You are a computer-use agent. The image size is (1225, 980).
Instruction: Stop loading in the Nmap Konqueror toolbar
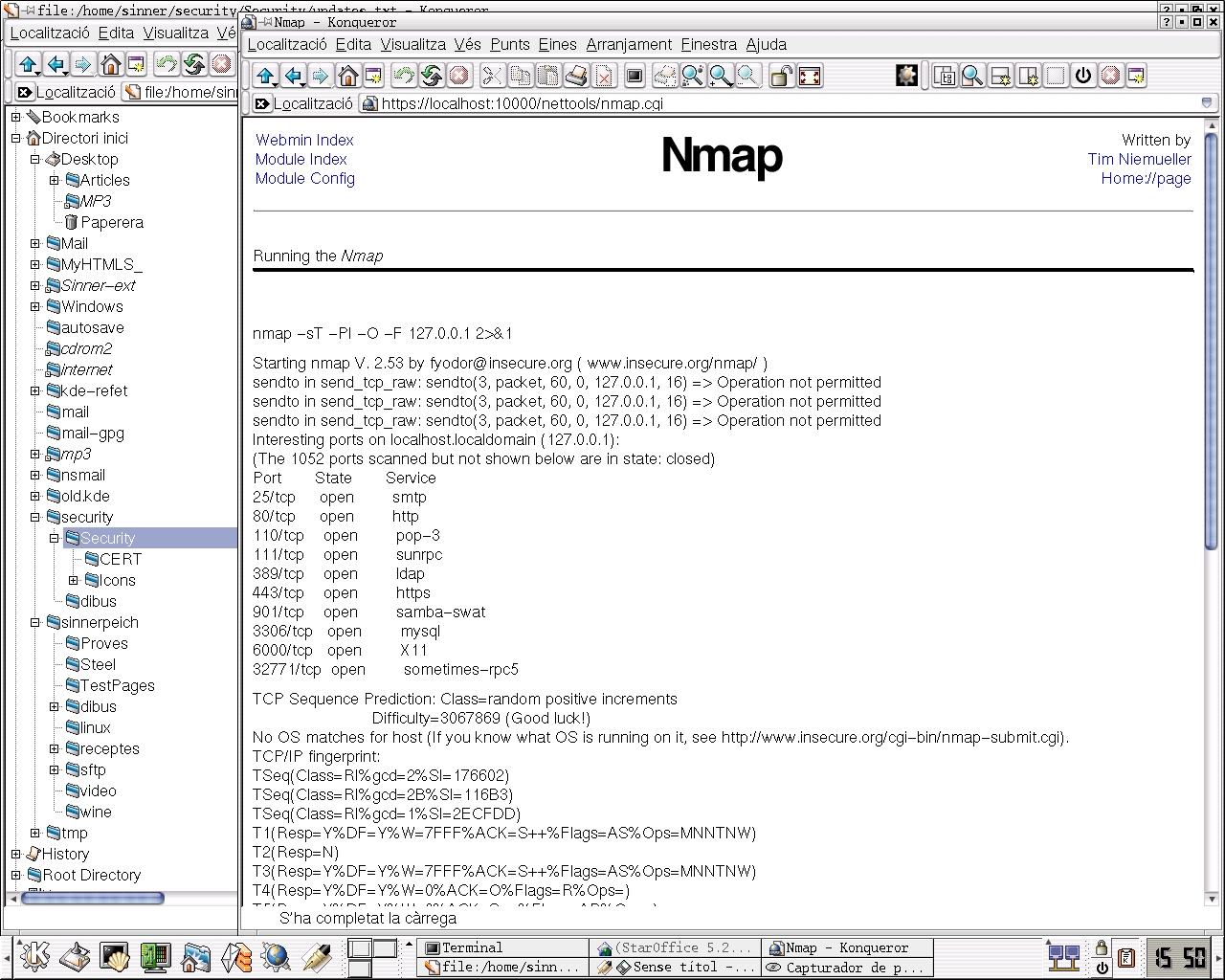(459, 76)
